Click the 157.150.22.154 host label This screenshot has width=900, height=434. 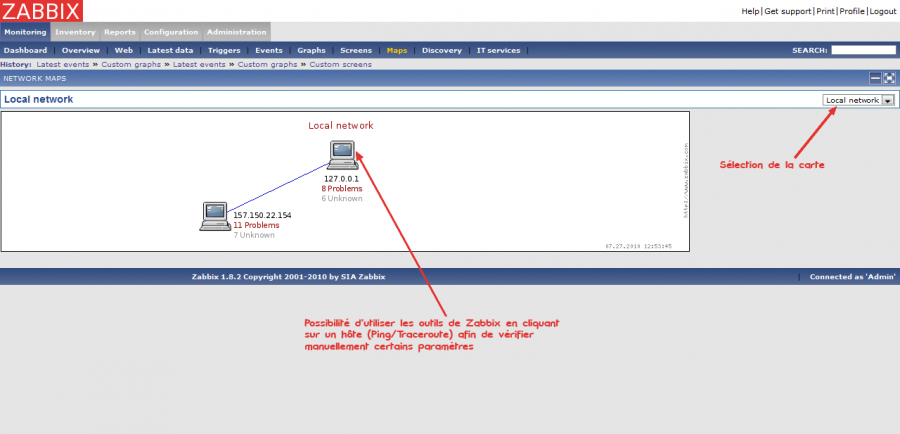262,215
